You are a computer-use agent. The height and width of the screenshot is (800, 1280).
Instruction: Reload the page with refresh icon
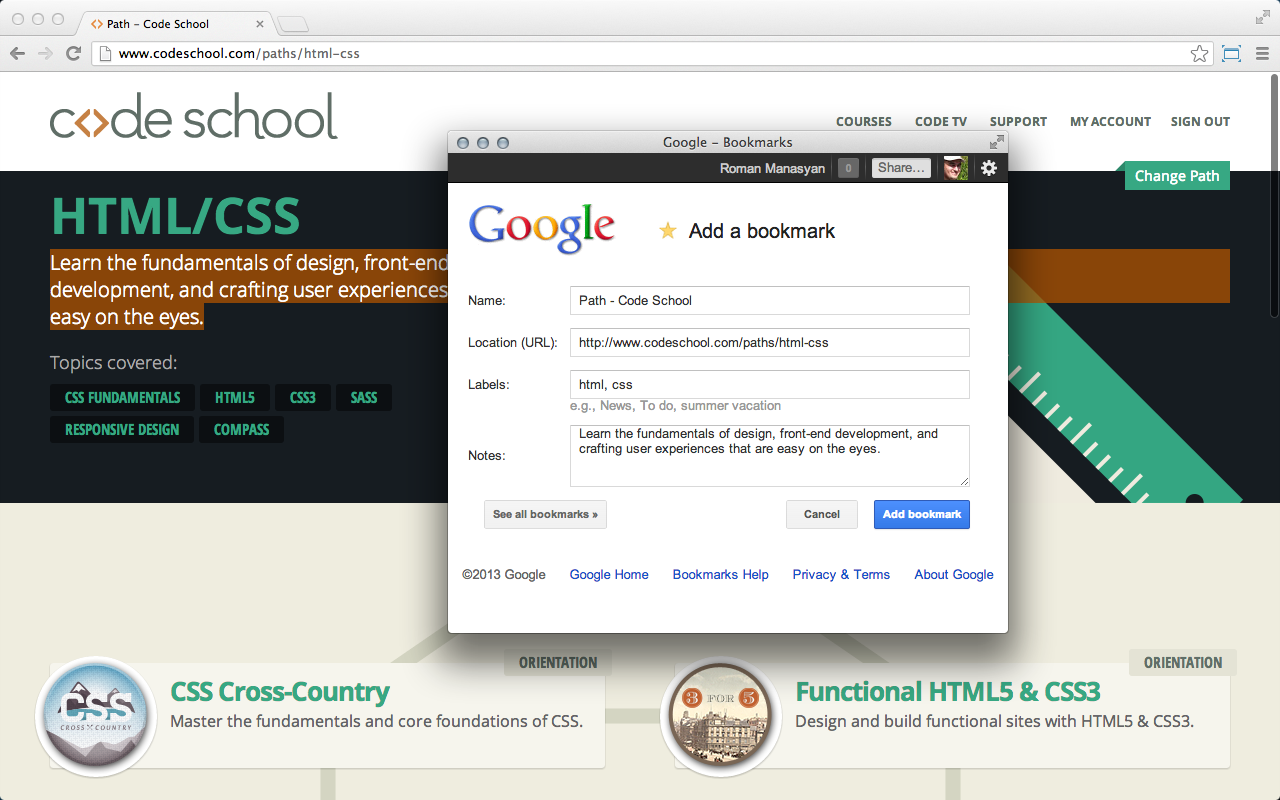click(73, 53)
